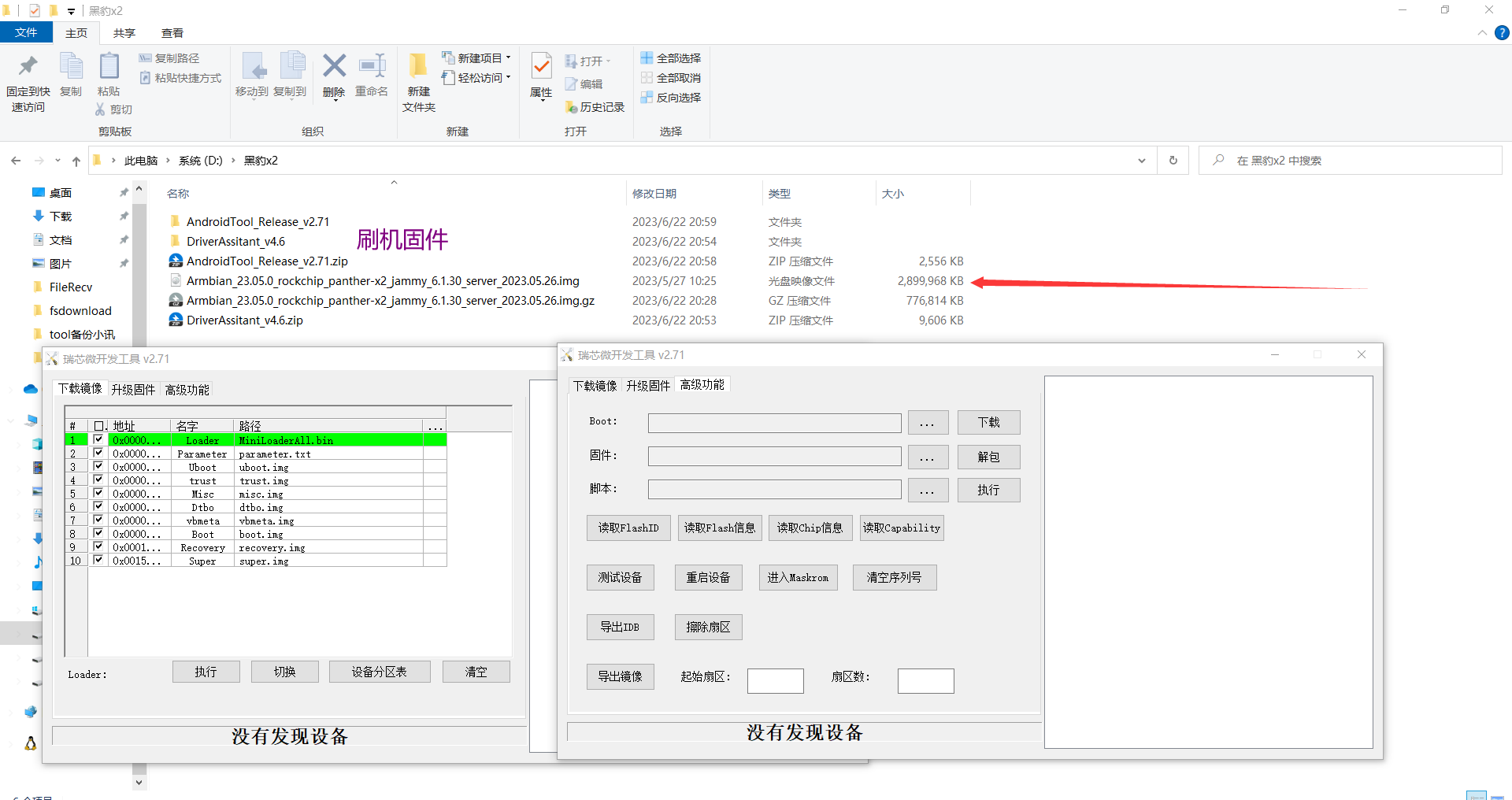1512x800 pixels.
Task: Click Paste shortcut (粘贴快捷方式)
Action: tap(180, 78)
